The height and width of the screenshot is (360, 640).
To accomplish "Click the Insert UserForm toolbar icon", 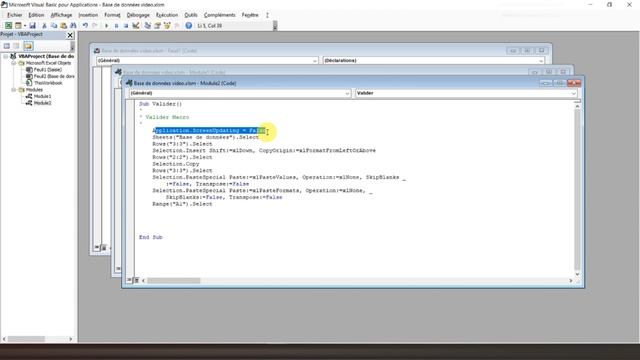I will click(x=18, y=25).
